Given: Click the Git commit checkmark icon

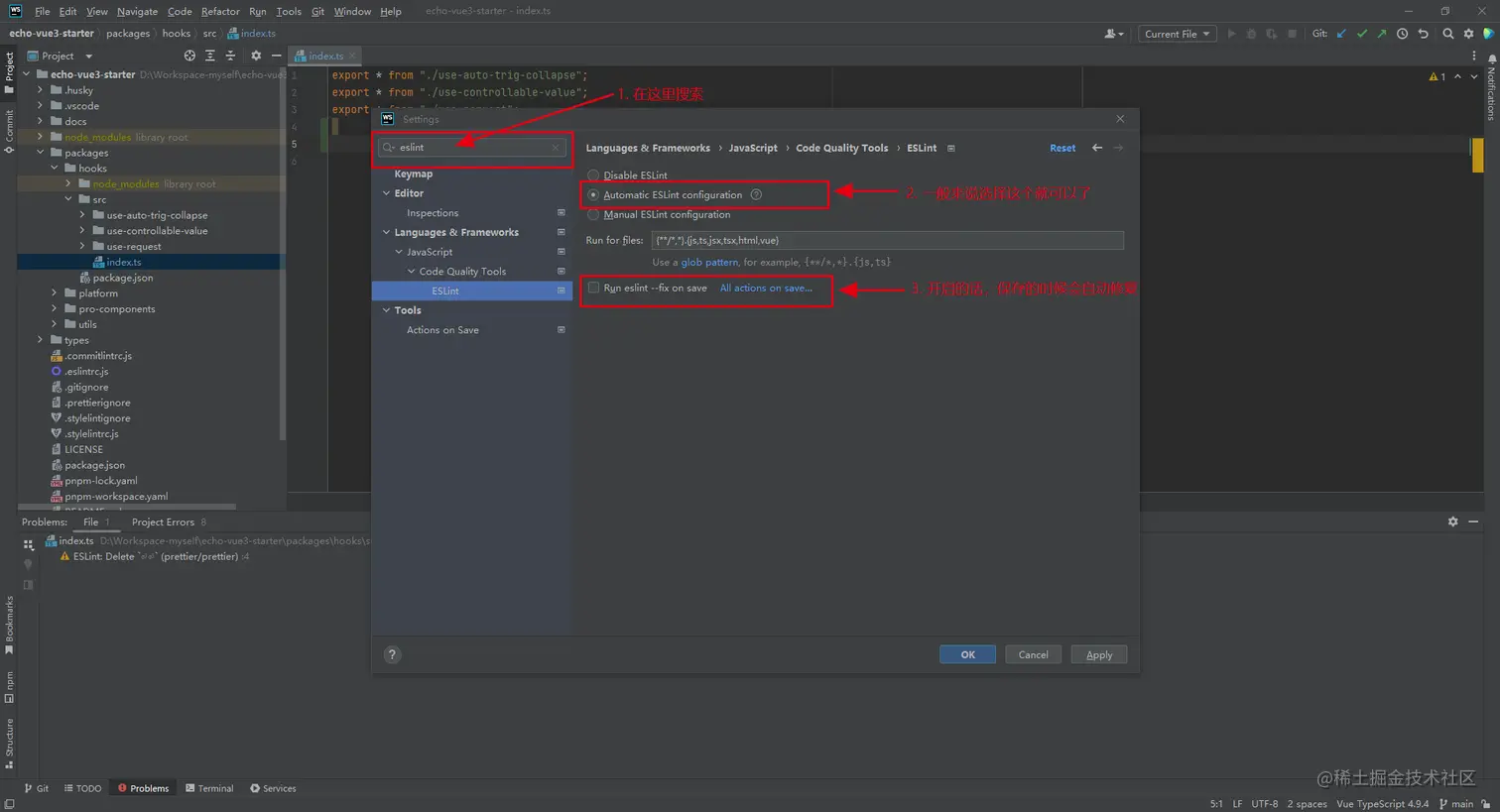Looking at the screenshot, I should click(x=1361, y=34).
